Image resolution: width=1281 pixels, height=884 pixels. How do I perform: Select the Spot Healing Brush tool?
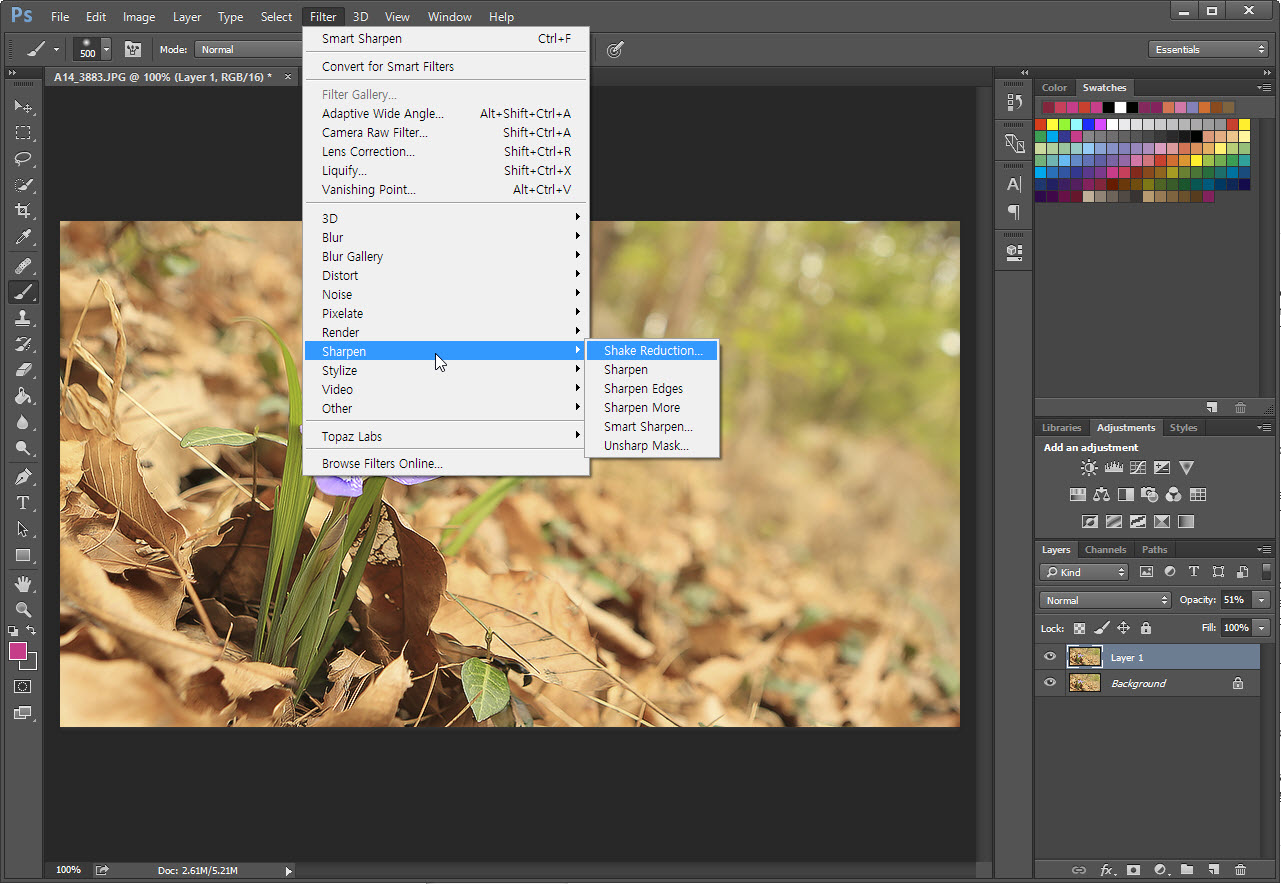(x=23, y=266)
